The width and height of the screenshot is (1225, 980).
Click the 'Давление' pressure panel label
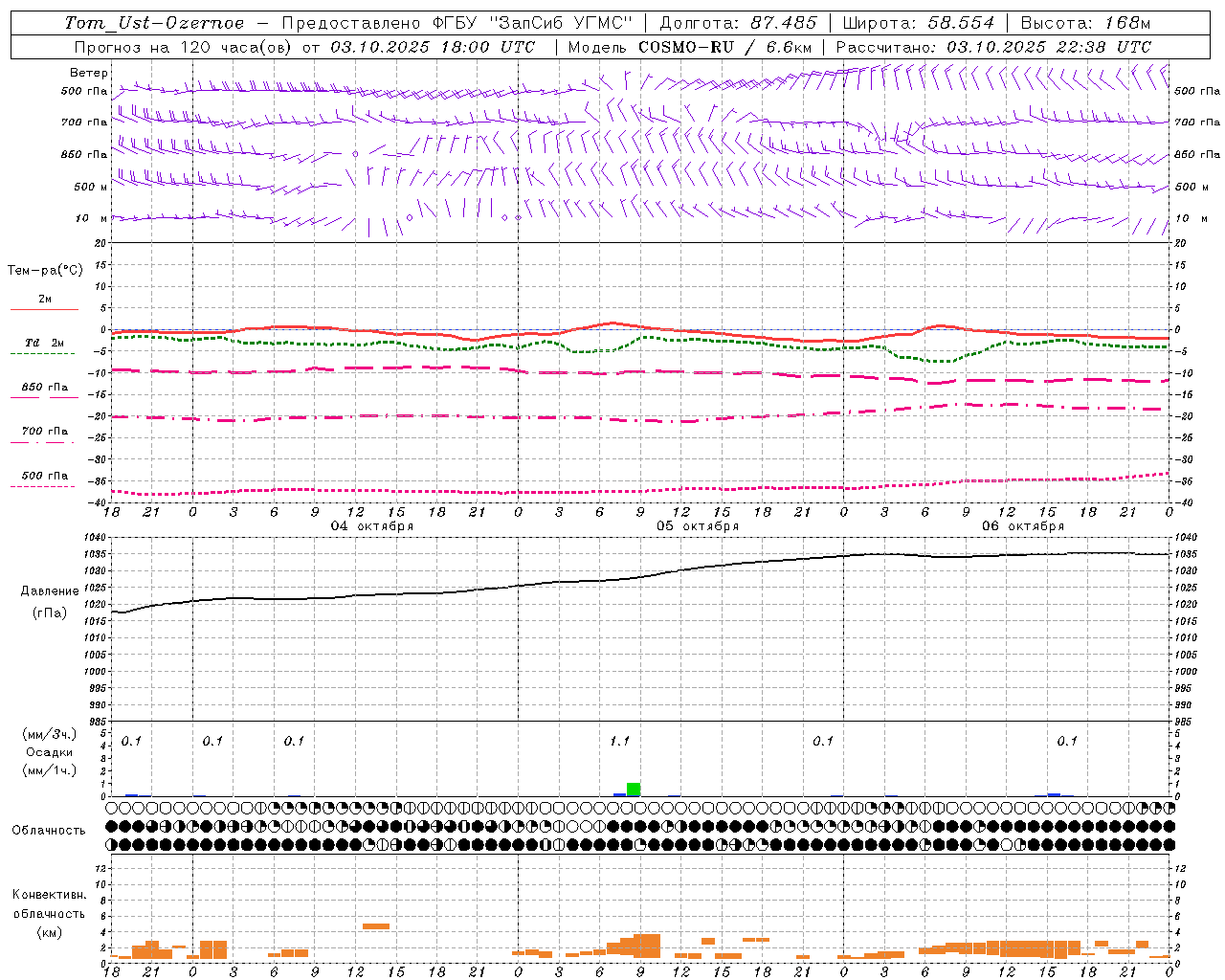tap(50, 591)
